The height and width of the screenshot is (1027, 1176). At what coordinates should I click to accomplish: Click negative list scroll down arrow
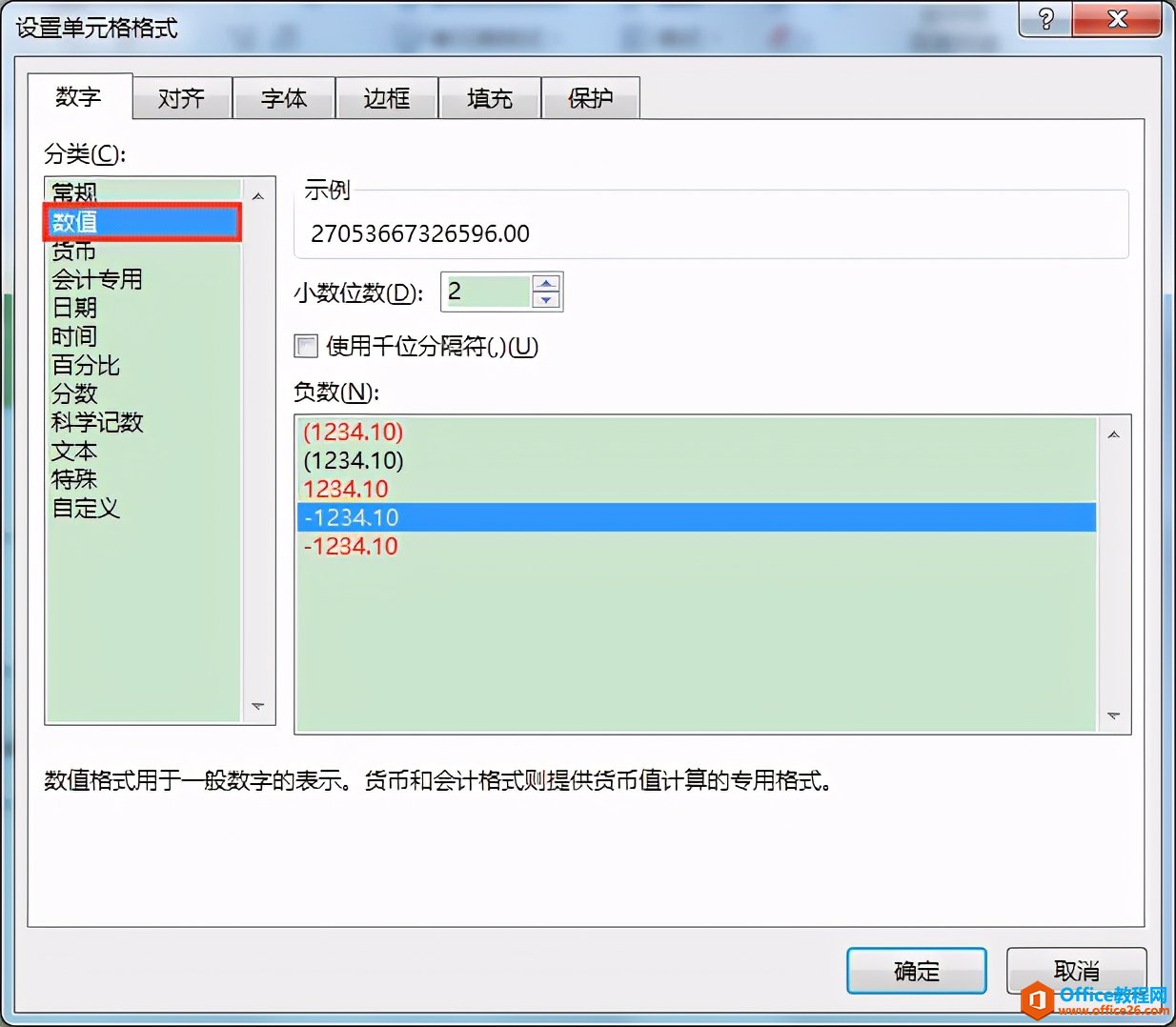(1113, 715)
